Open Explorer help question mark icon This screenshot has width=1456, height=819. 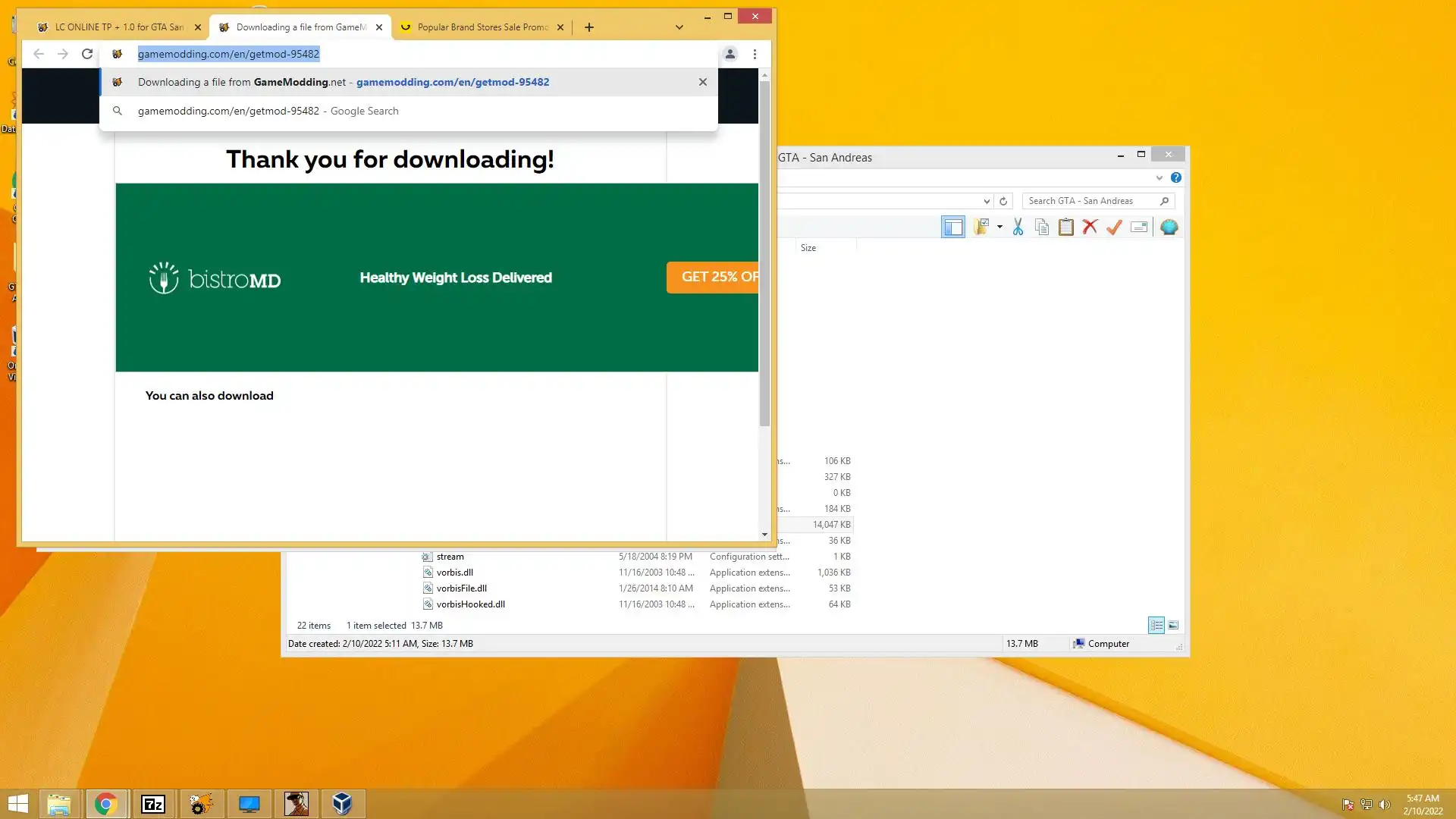click(x=1175, y=177)
